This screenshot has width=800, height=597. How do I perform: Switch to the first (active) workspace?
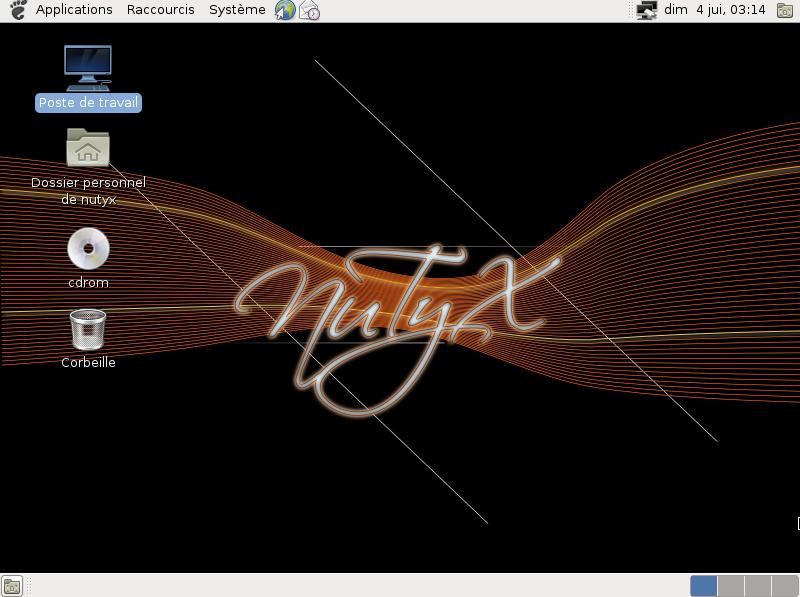[704, 586]
